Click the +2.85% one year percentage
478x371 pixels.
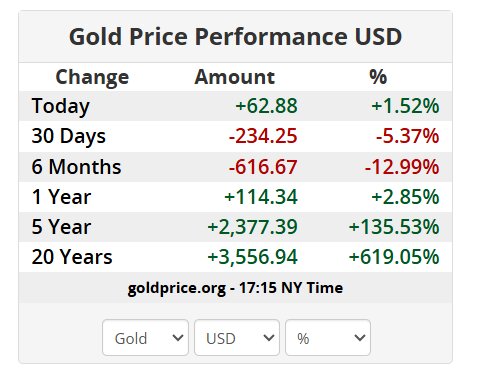pyautogui.click(x=405, y=197)
